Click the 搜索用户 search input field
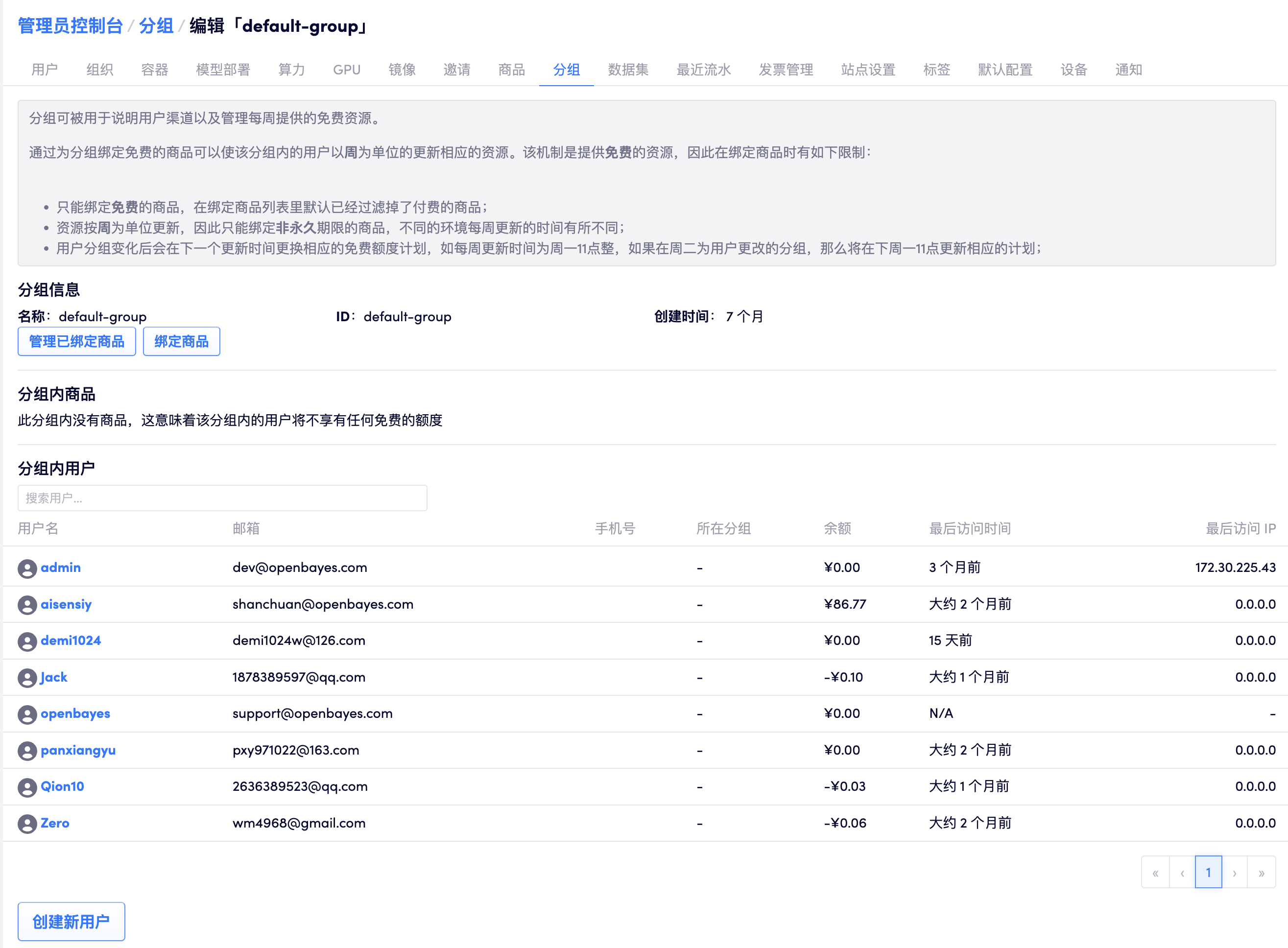 pos(222,498)
